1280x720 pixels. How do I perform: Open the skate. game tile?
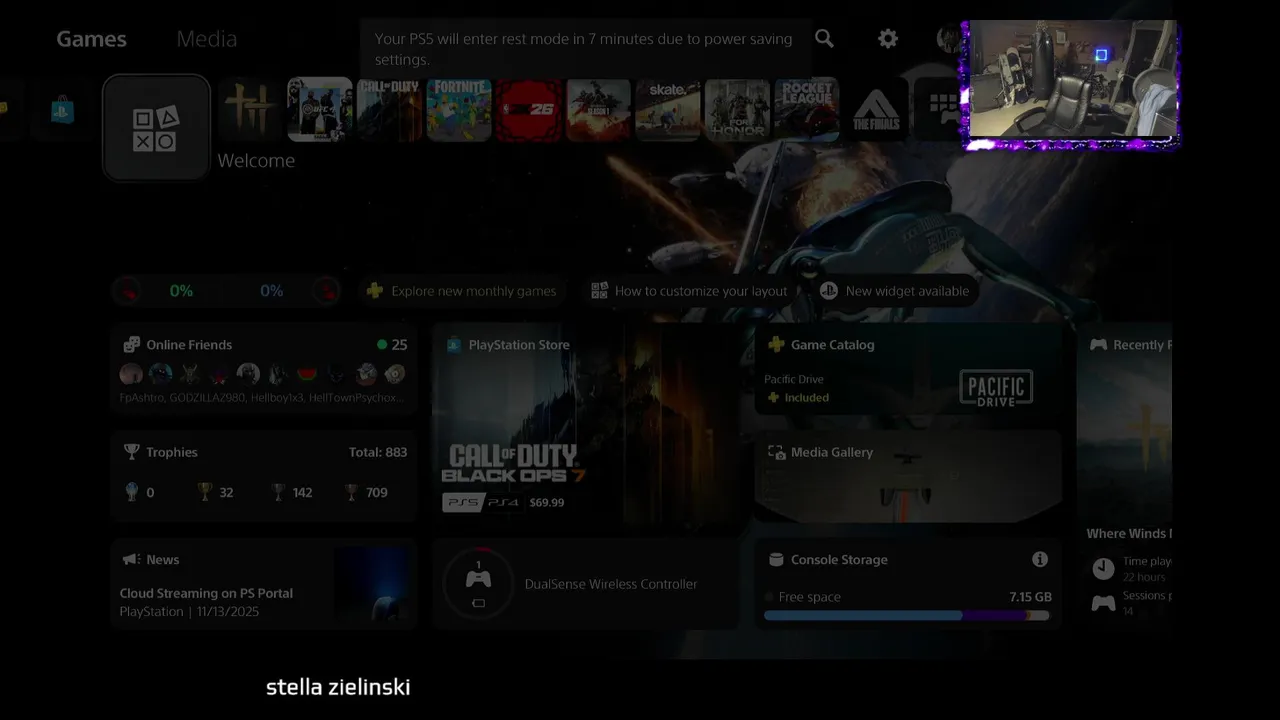[x=668, y=109]
